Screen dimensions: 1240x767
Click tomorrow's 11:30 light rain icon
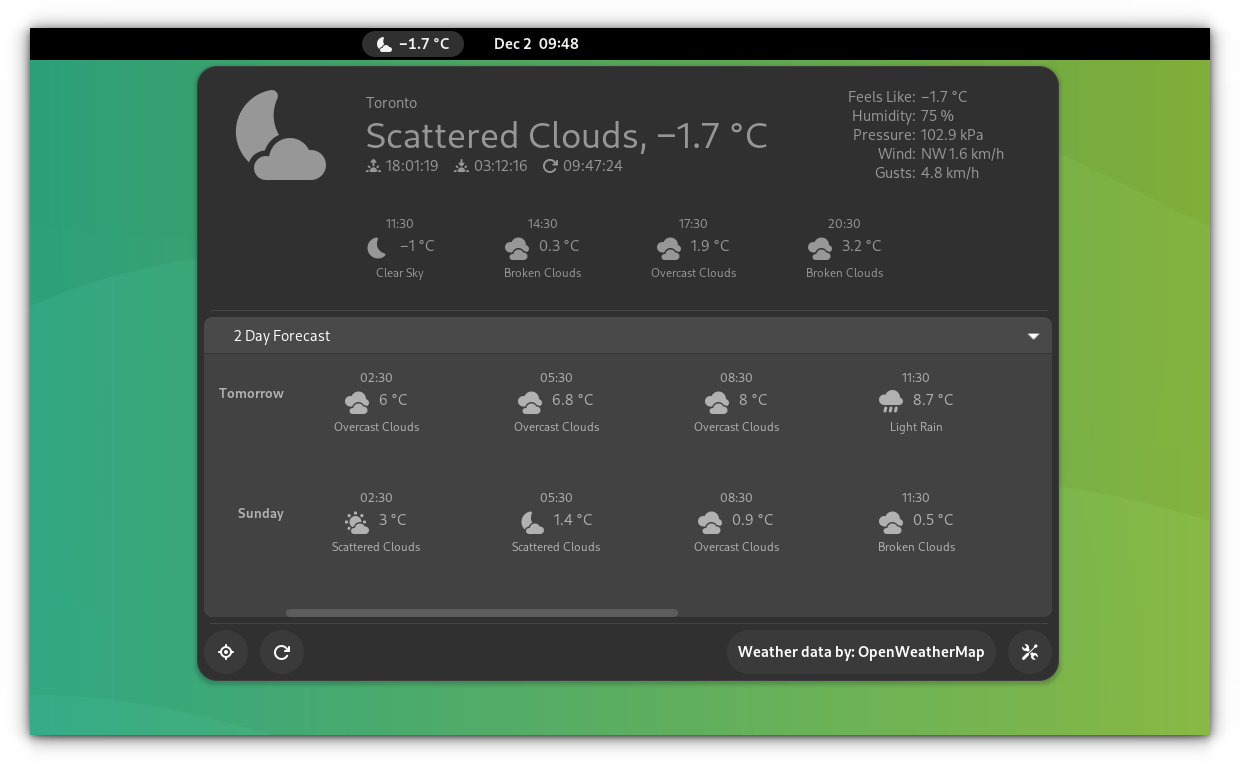click(890, 401)
